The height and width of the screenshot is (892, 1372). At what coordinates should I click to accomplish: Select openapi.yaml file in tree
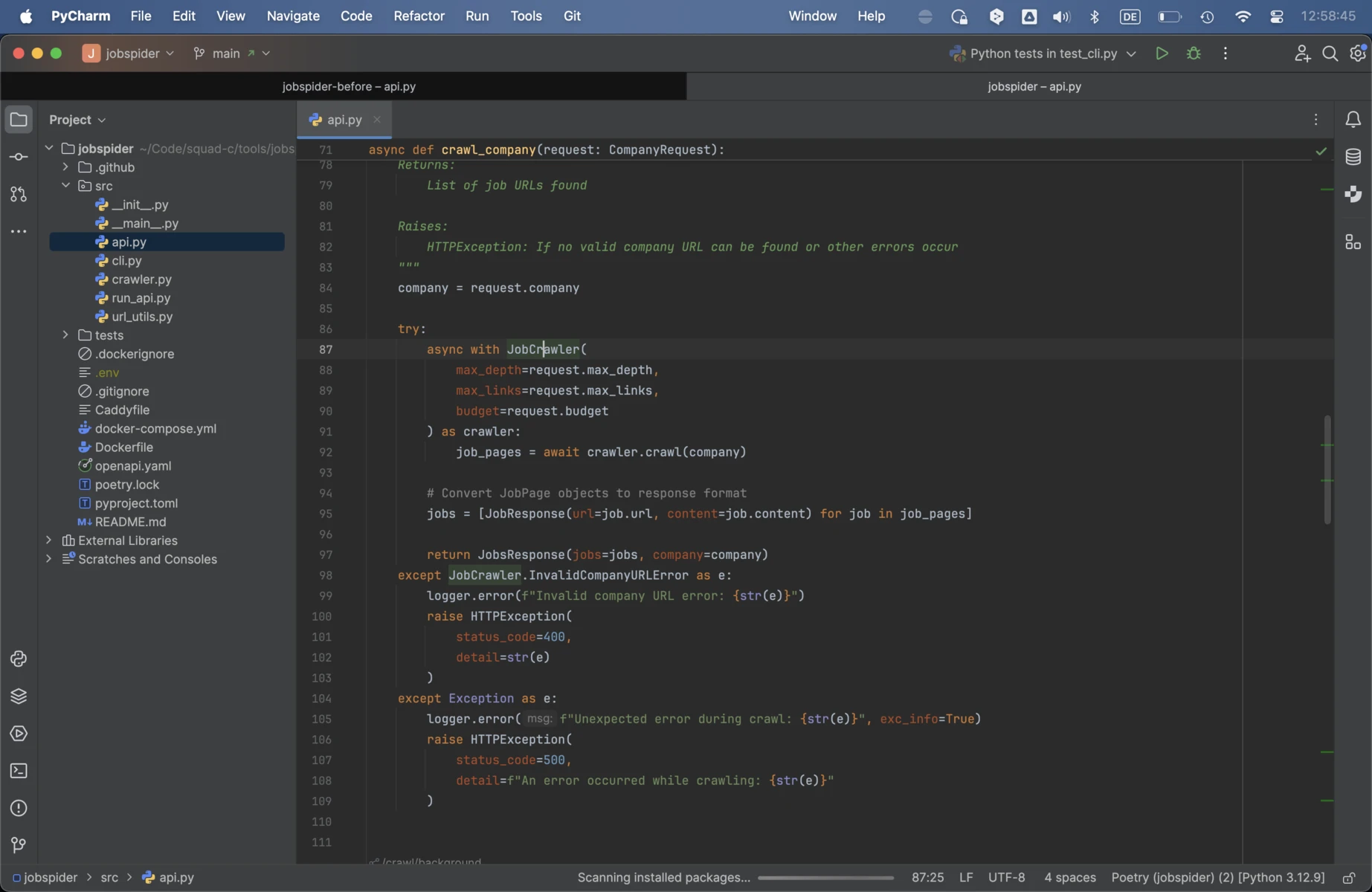tap(133, 466)
